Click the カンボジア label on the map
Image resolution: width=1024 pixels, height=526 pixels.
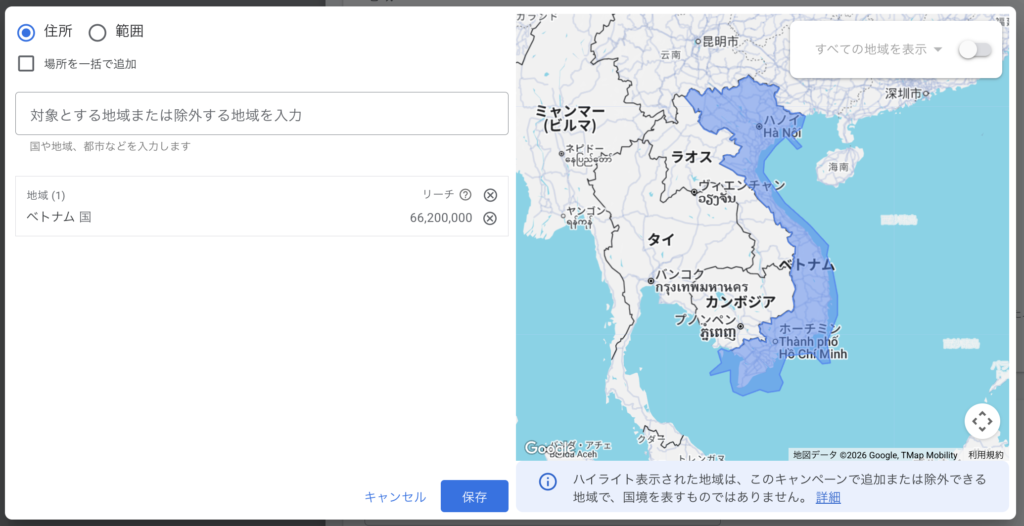pos(740,302)
